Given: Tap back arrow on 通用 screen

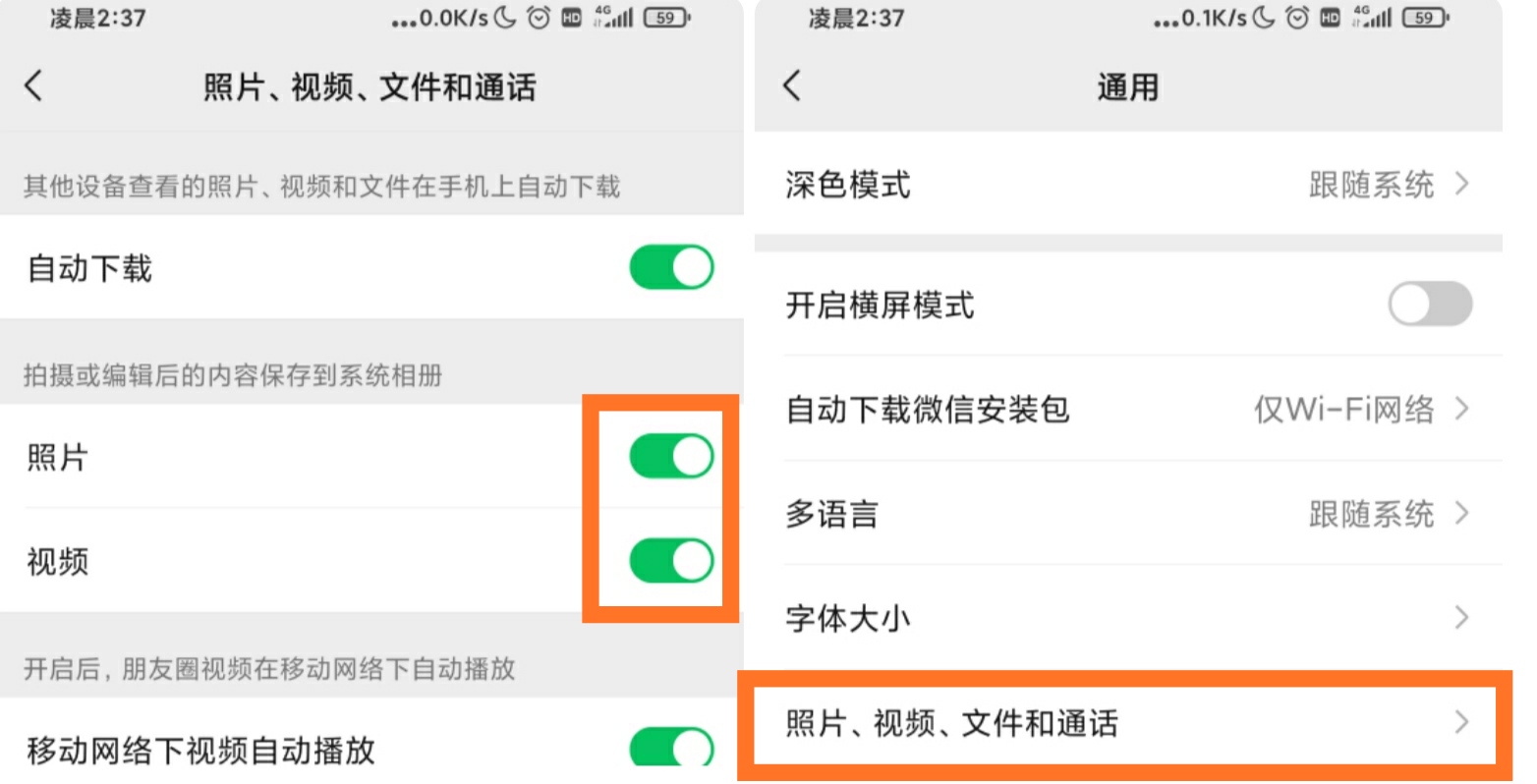Looking at the screenshot, I should (792, 86).
